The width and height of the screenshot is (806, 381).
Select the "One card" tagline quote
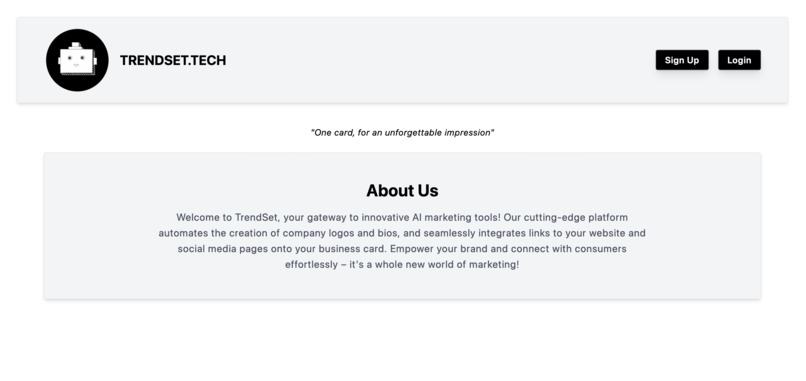(x=402, y=133)
